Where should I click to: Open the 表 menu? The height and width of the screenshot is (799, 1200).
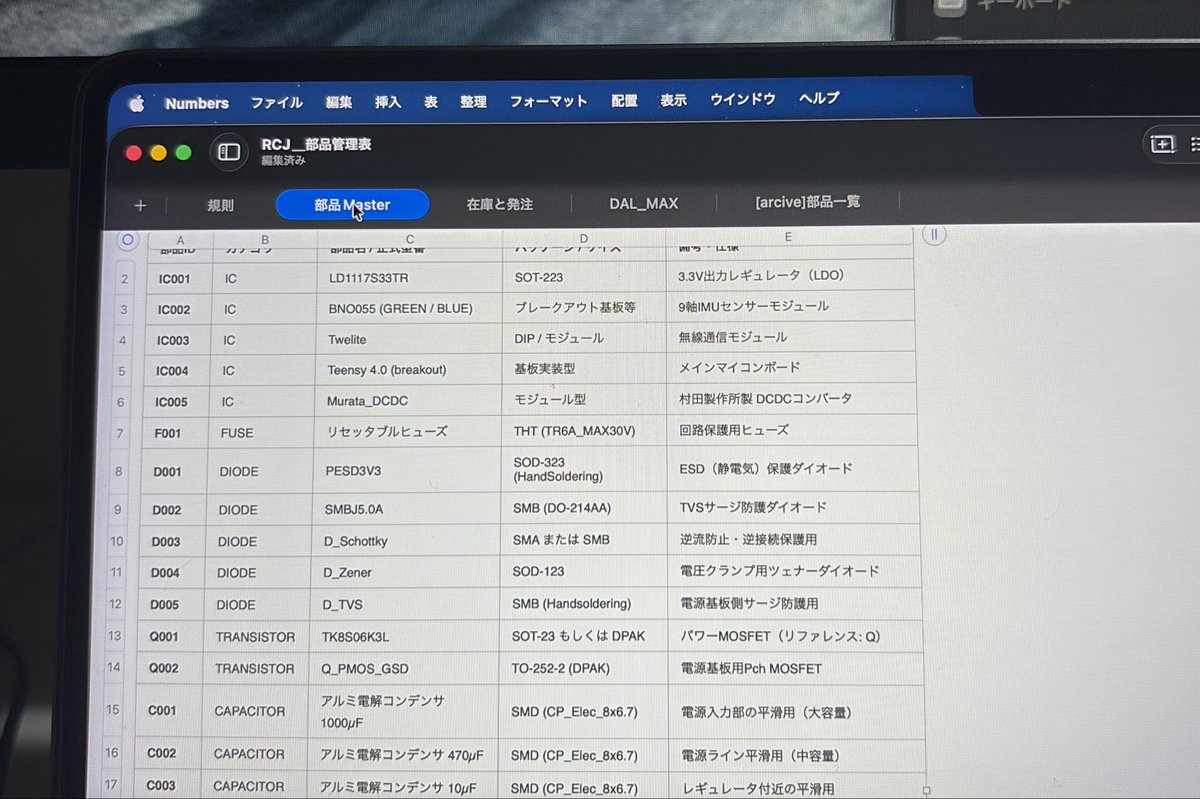tap(431, 102)
